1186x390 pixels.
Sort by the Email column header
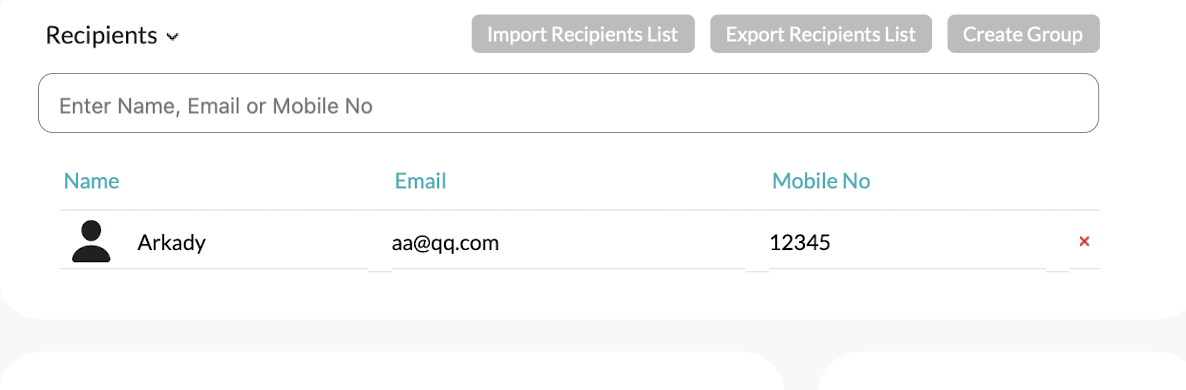click(x=421, y=181)
